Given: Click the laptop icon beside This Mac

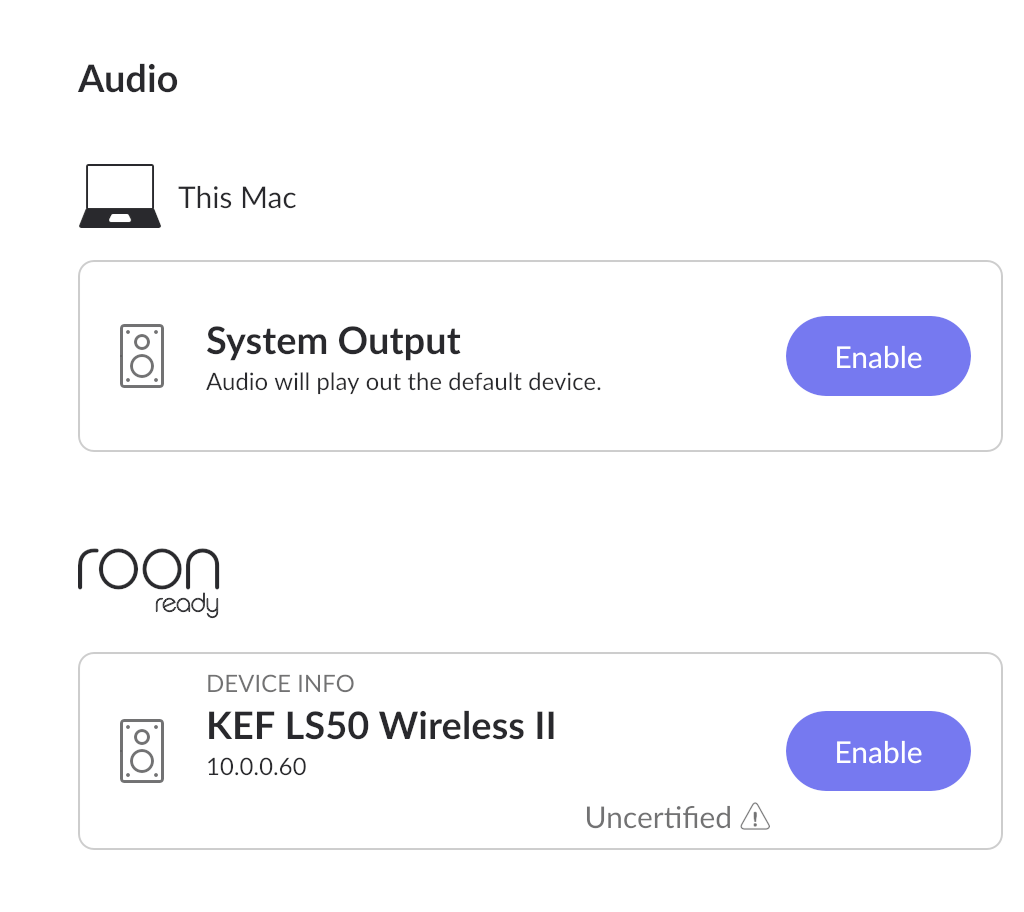Looking at the screenshot, I should coord(120,196).
